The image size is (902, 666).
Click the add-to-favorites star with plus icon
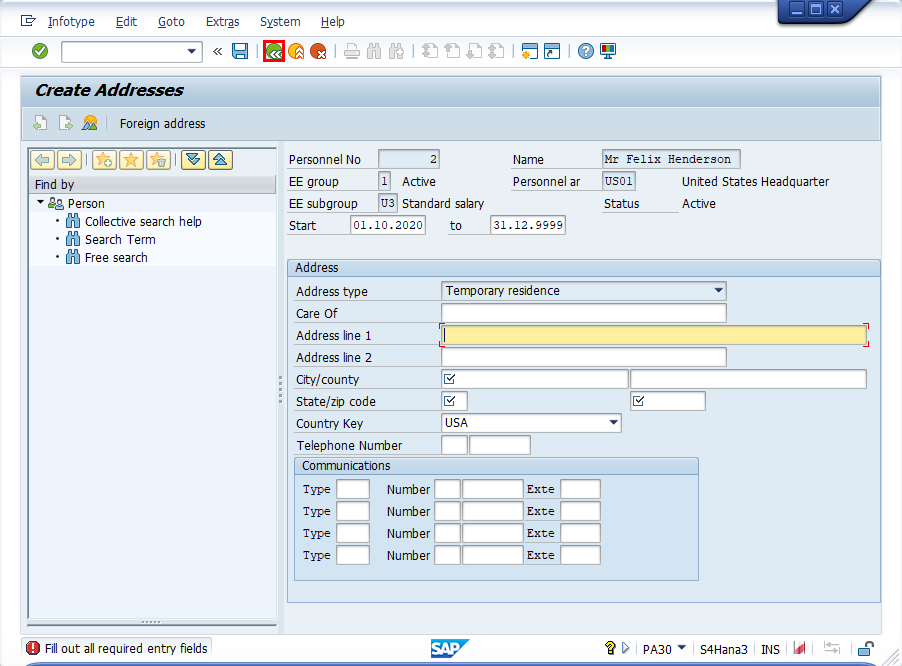[x=104, y=160]
